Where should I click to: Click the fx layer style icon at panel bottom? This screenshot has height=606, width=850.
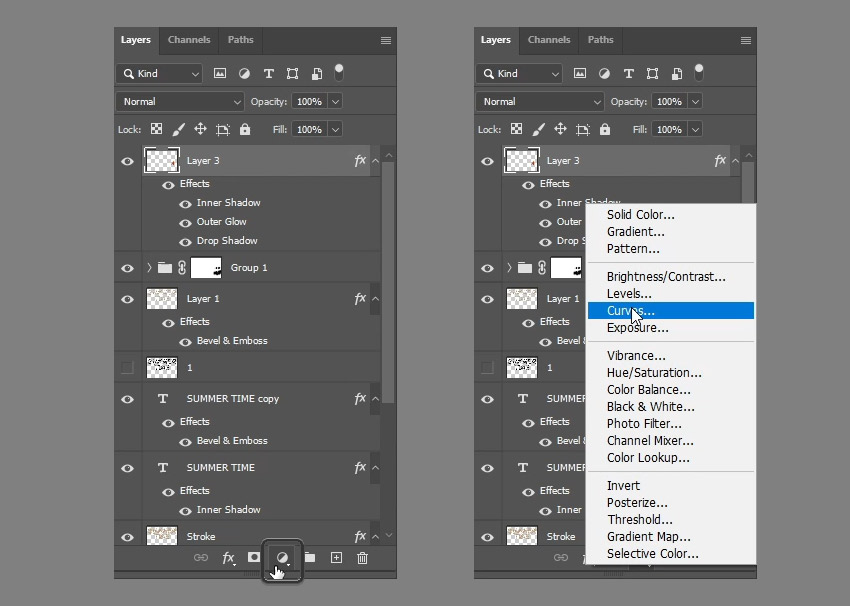pos(228,558)
